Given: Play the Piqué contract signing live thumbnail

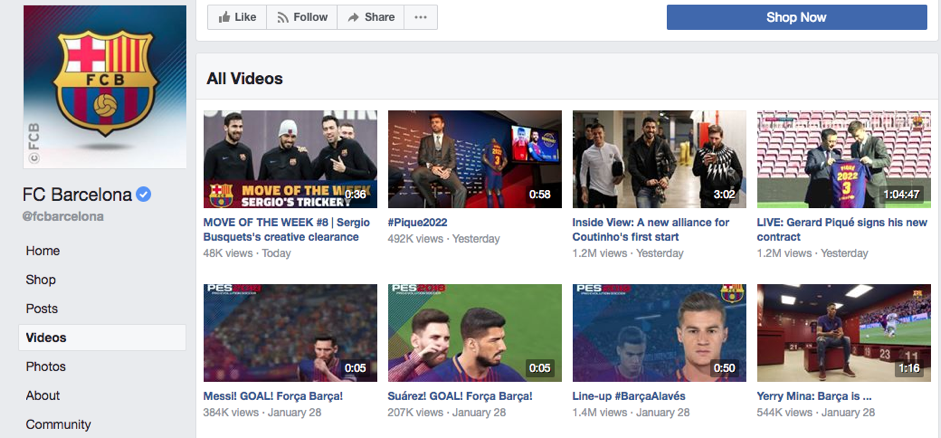Looking at the screenshot, I should pyautogui.click(x=844, y=159).
